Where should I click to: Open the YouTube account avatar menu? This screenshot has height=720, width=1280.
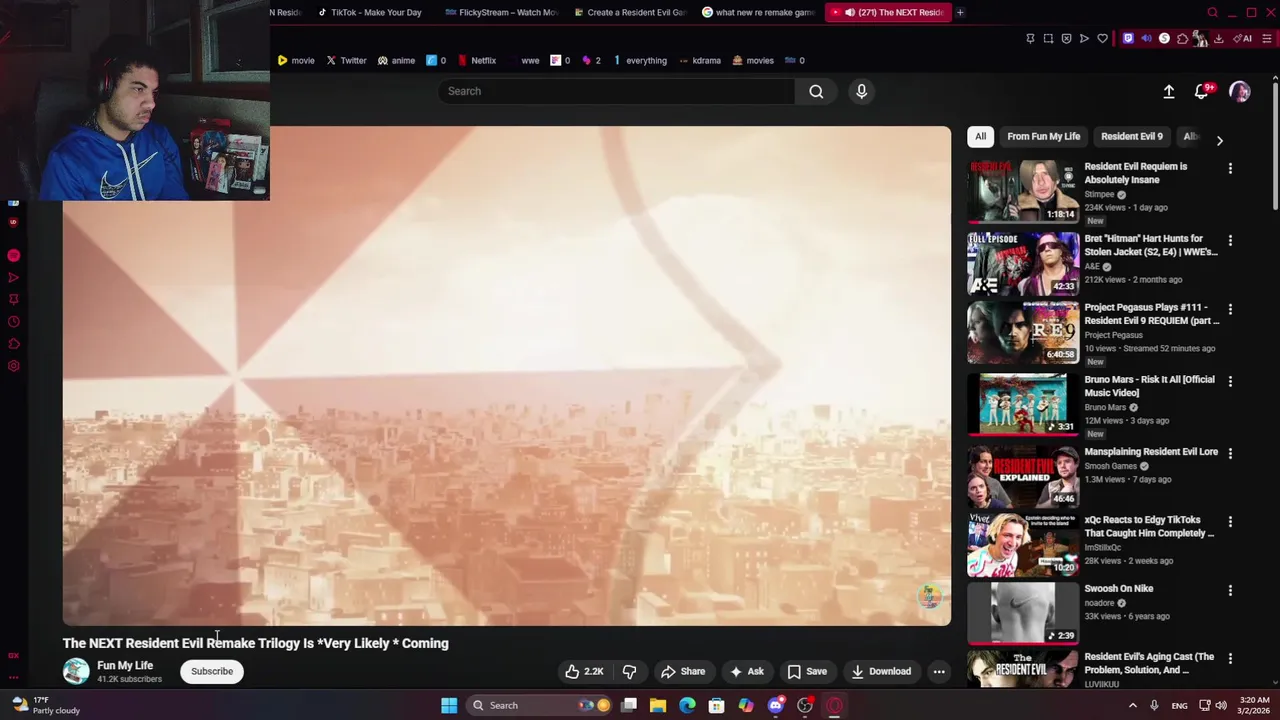click(x=1239, y=91)
